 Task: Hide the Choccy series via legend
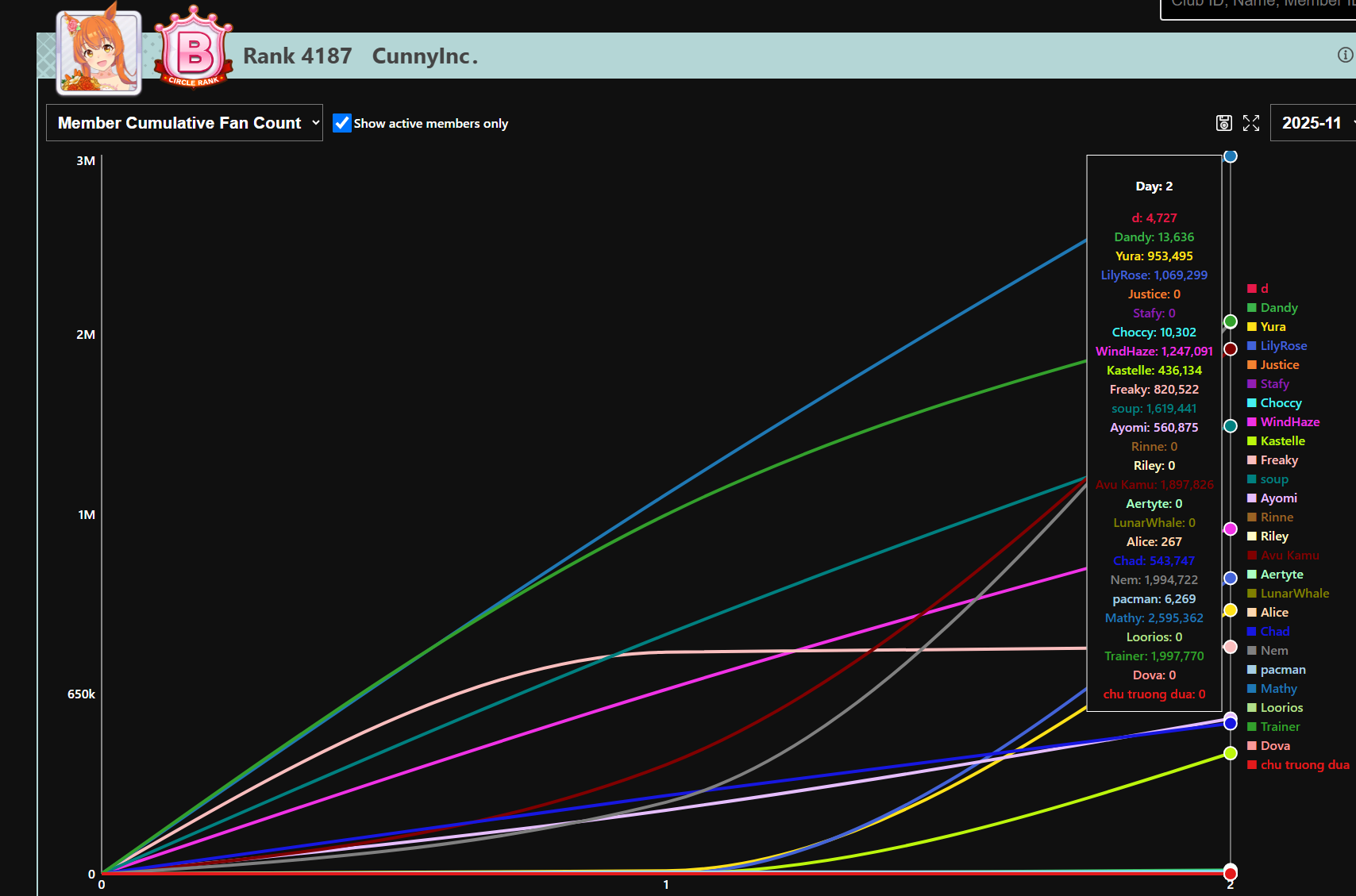pos(1274,403)
